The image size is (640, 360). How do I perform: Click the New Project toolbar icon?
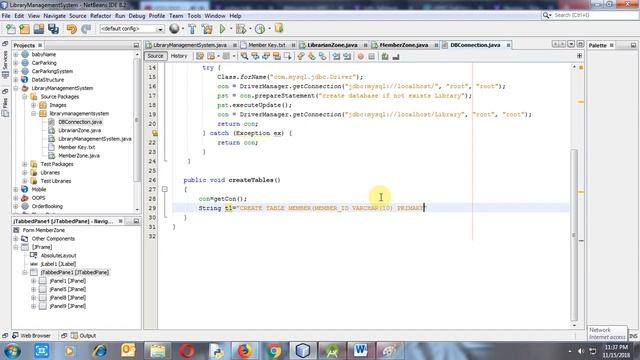pyautogui.click(x=24, y=29)
